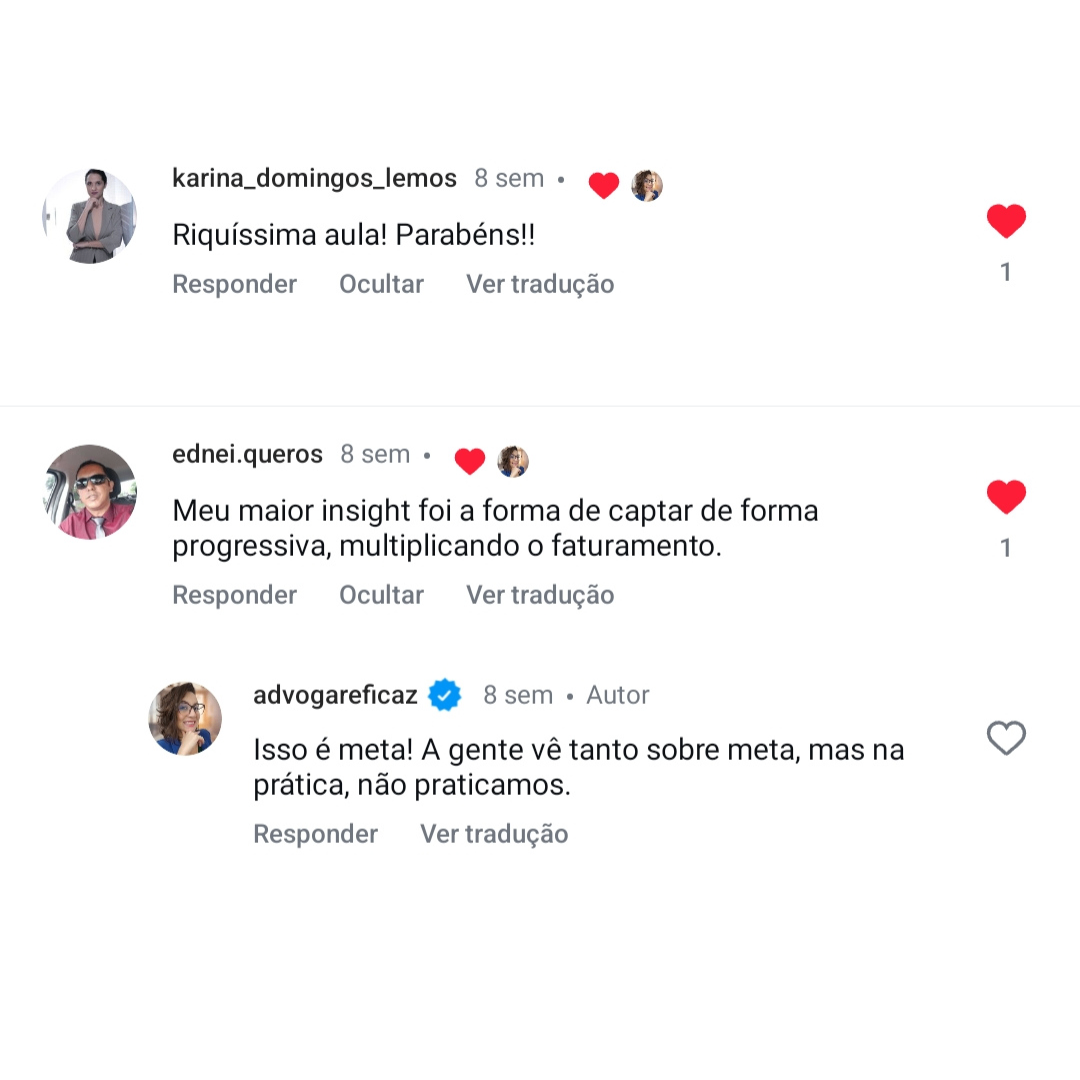Like advogareficaz's reply with the heart outline
The width and height of the screenshot is (1080, 1080).
pos(1006,738)
